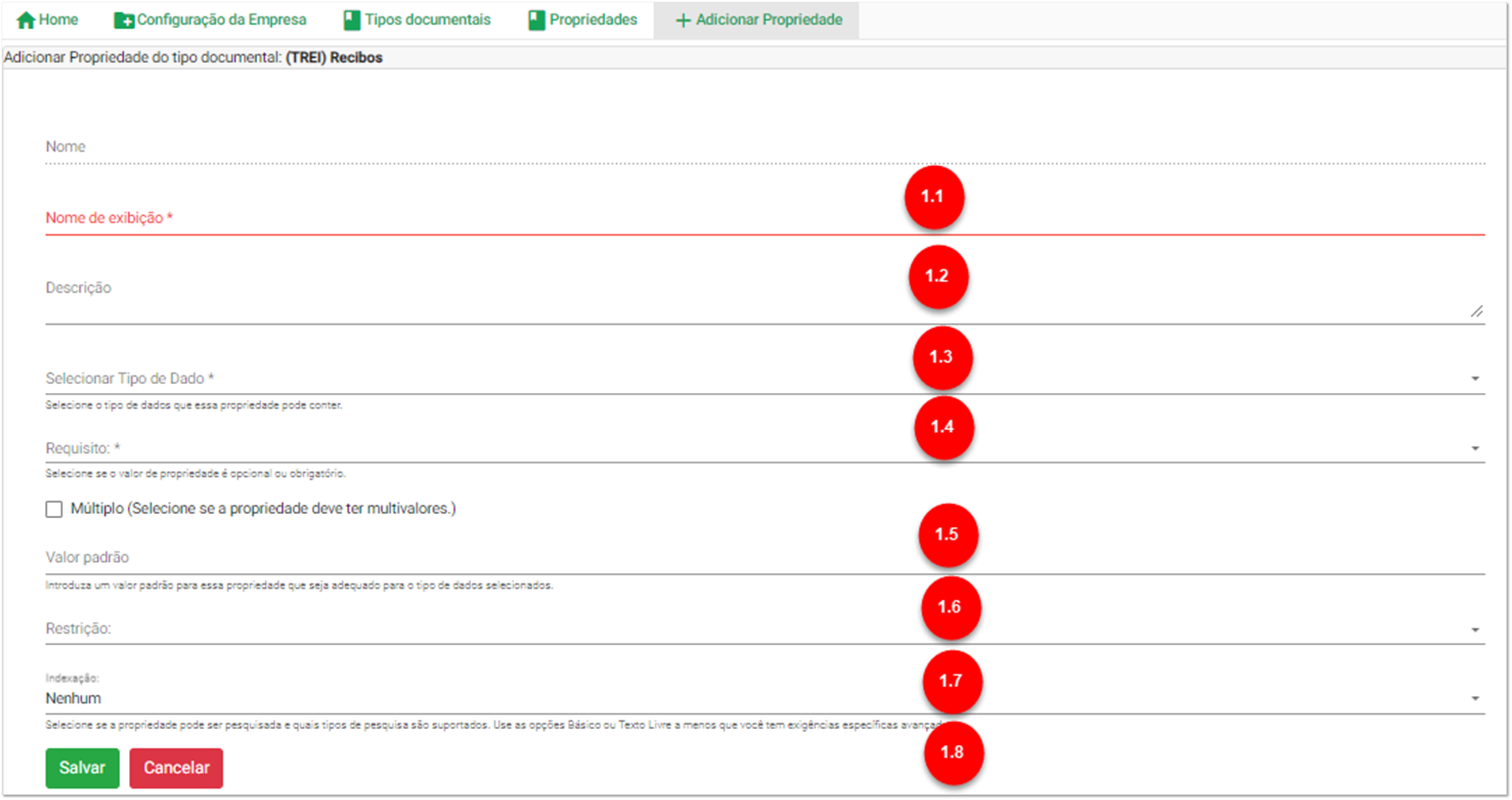Viewport: 1512px width, 800px height.
Task: Click the Cancelar button
Action: pyautogui.click(x=176, y=768)
